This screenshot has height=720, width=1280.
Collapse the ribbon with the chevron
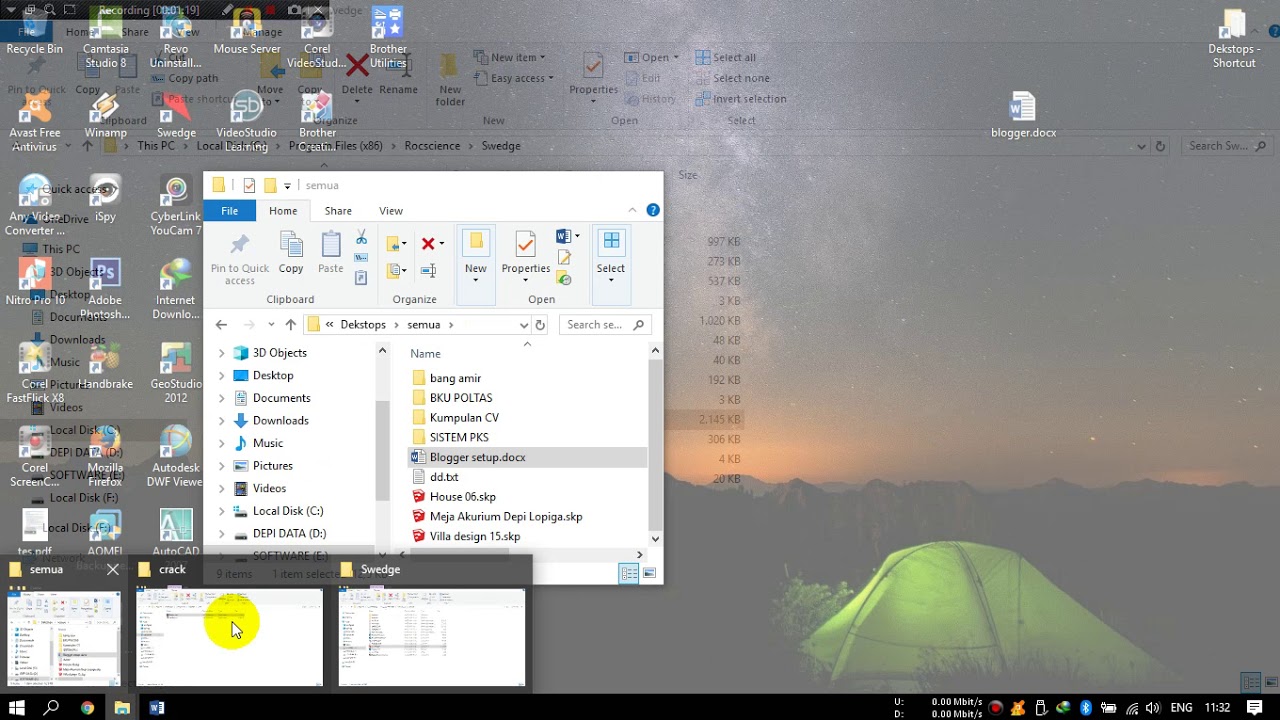[x=632, y=210]
